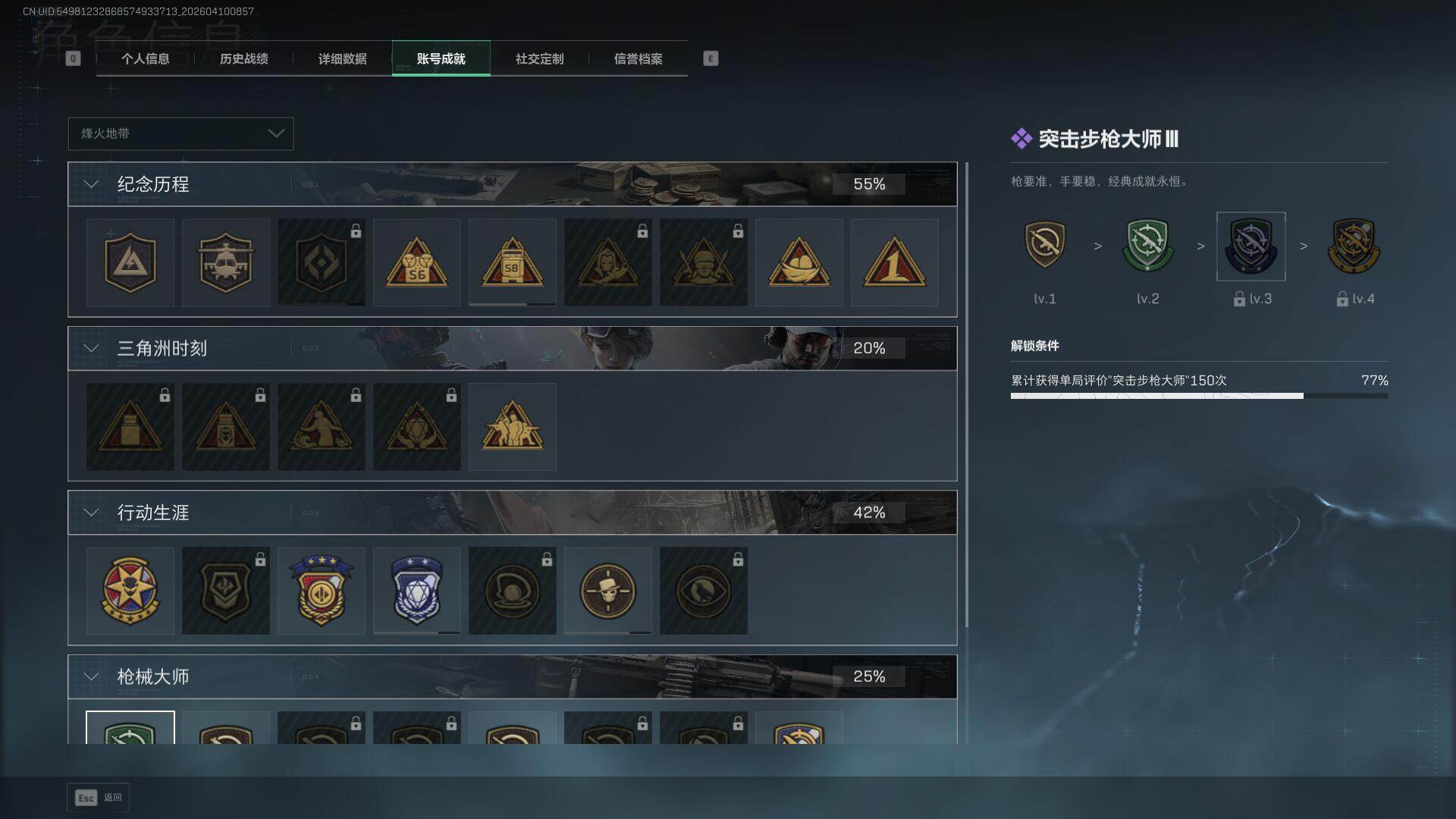
Task: Select the helicopter achievement badge
Action: coord(225,262)
